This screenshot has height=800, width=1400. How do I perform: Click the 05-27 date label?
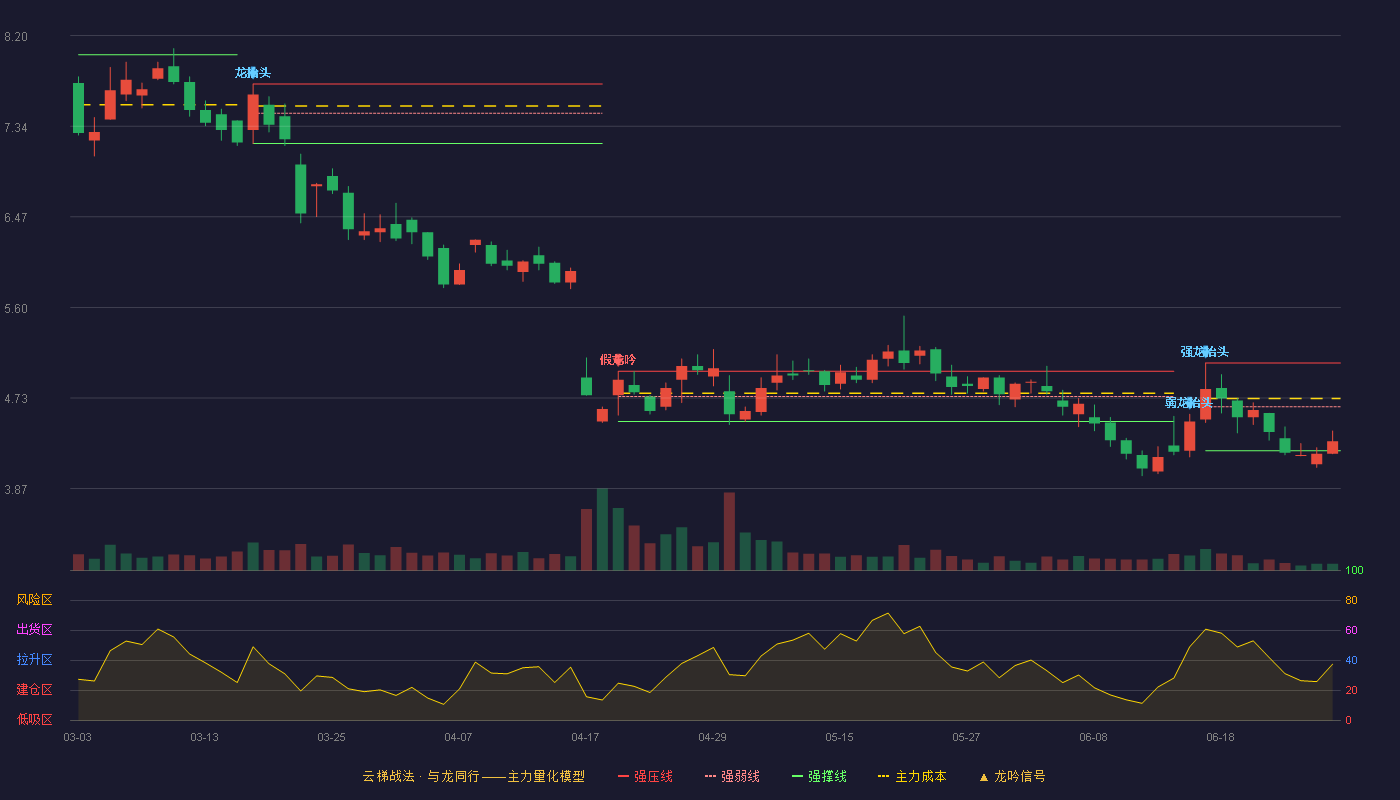pyautogui.click(x=967, y=737)
